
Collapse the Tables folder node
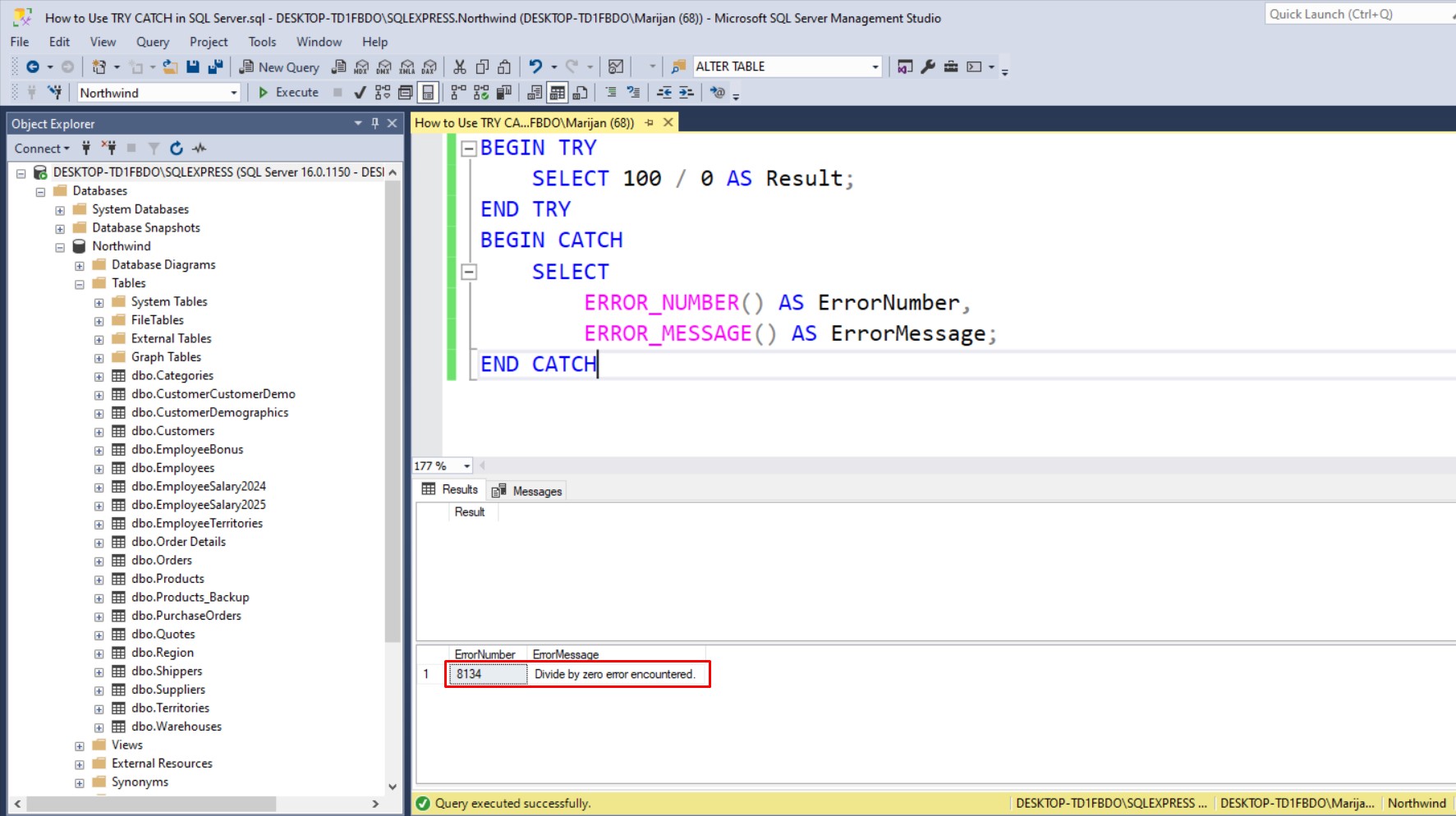pyautogui.click(x=80, y=284)
